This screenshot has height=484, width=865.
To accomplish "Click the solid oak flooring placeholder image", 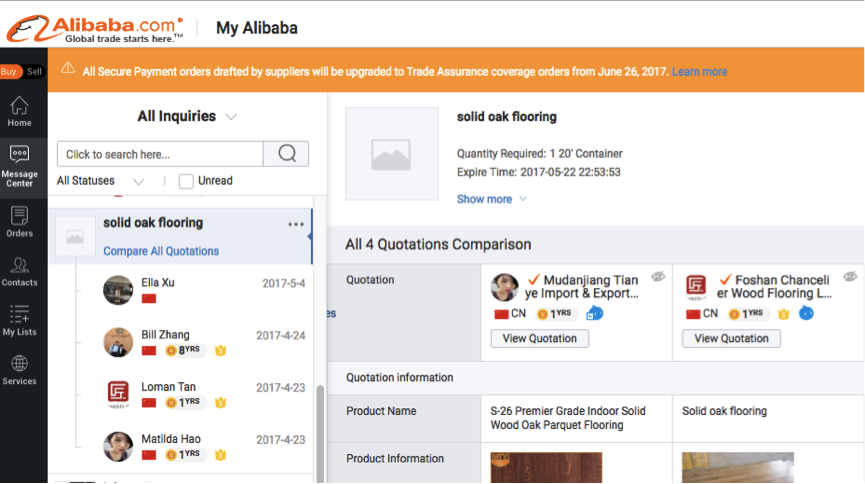I will point(392,154).
